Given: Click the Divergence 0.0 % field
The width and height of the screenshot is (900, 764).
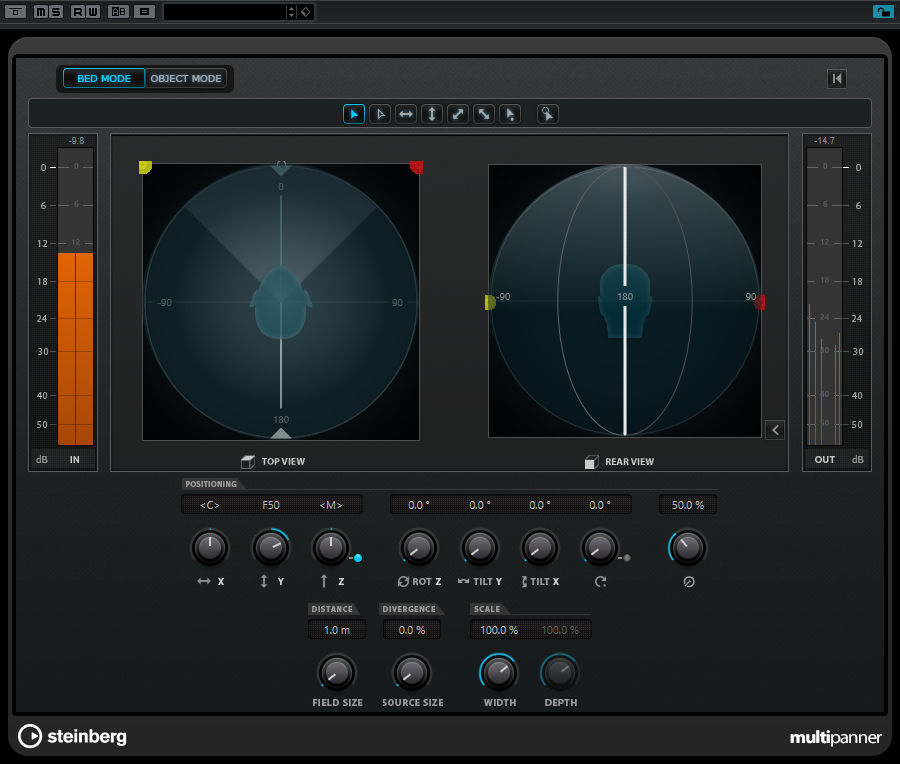Looking at the screenshot, I should (412, 630).
